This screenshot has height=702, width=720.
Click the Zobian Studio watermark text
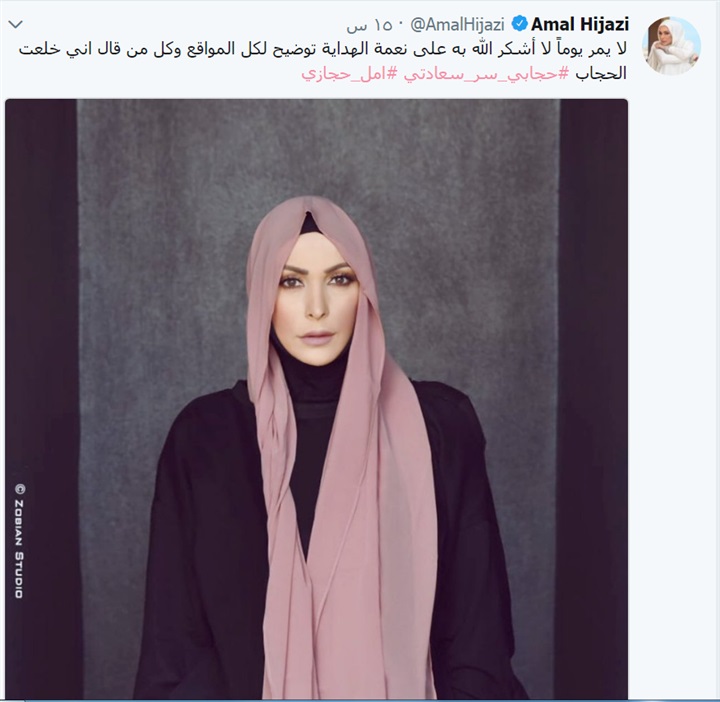pos(19,549)
